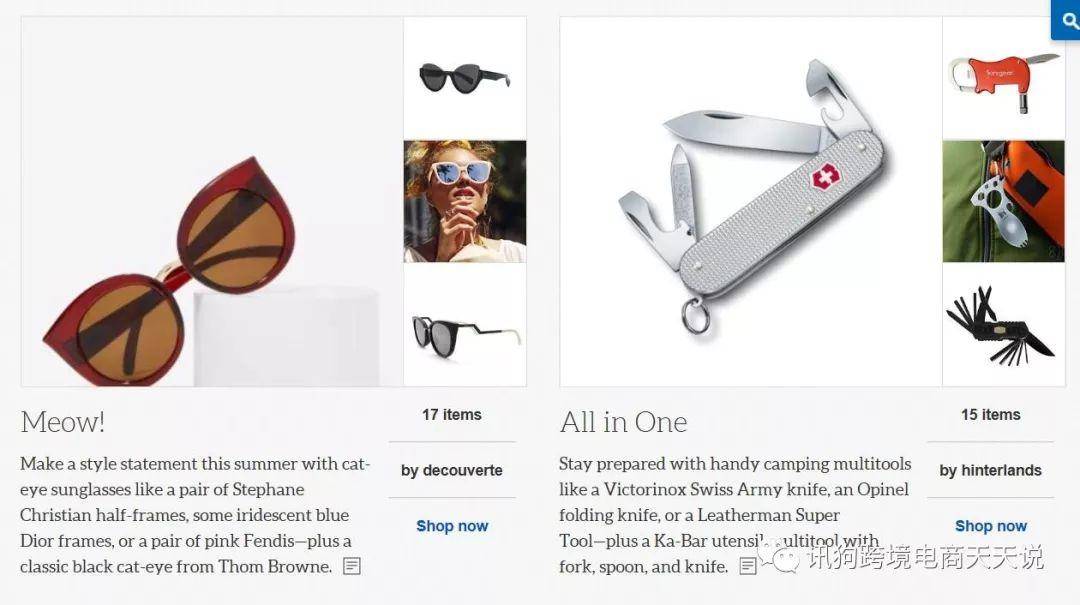This screenshot has width=1080, height=605.
Task: Open the black bike multitool thumbnail
Action: tap(1004, 325)
